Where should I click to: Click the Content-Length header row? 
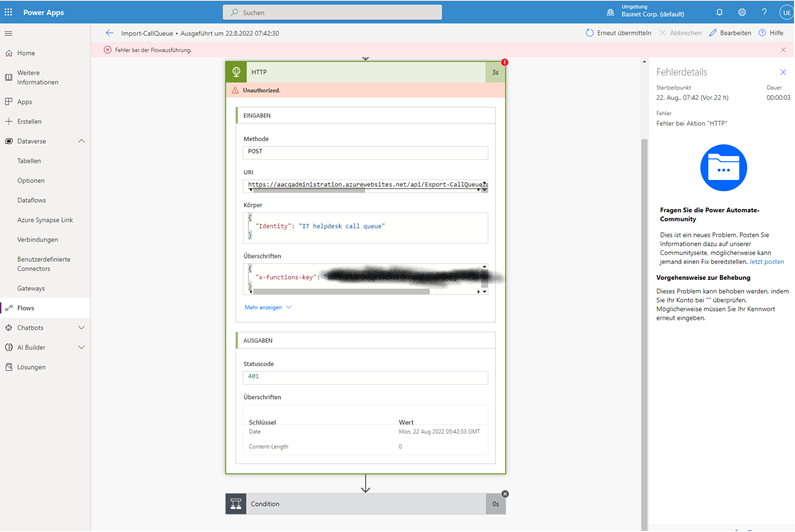coord(366,447)
